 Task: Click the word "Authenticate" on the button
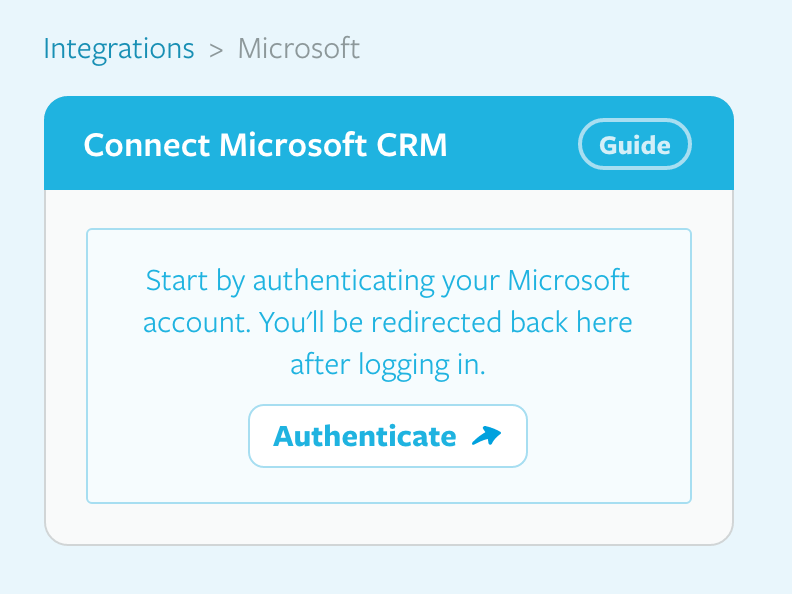pos(365,436)
